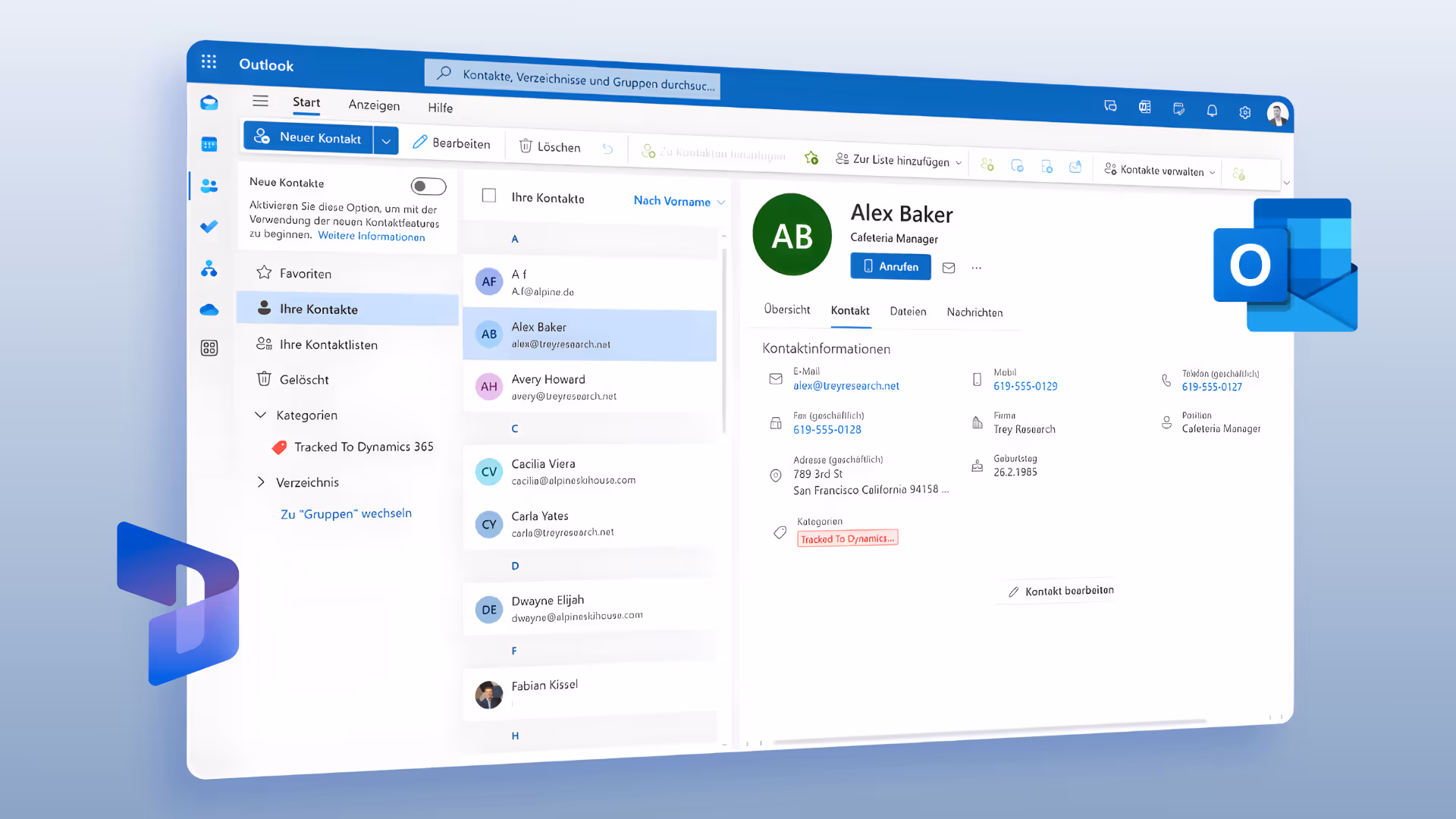Open More apps grid icon
The height and width of the screenshot is (819, 1456).
pyautogui.click(x=209, y=348)
